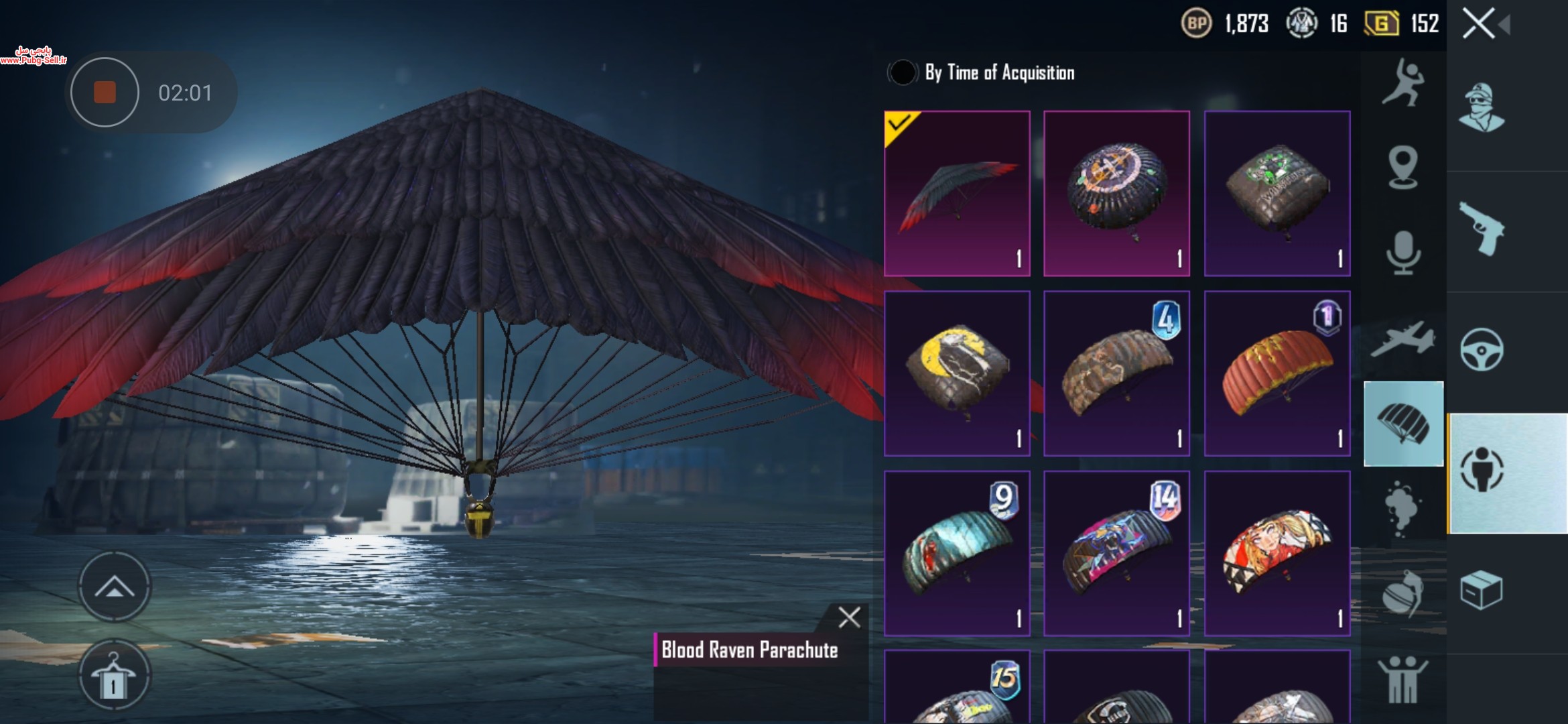Image resolution: width=1568 pixels, height=724 pixels.
Task: Select the airplane finish category icon
Action: point(1402,339)
